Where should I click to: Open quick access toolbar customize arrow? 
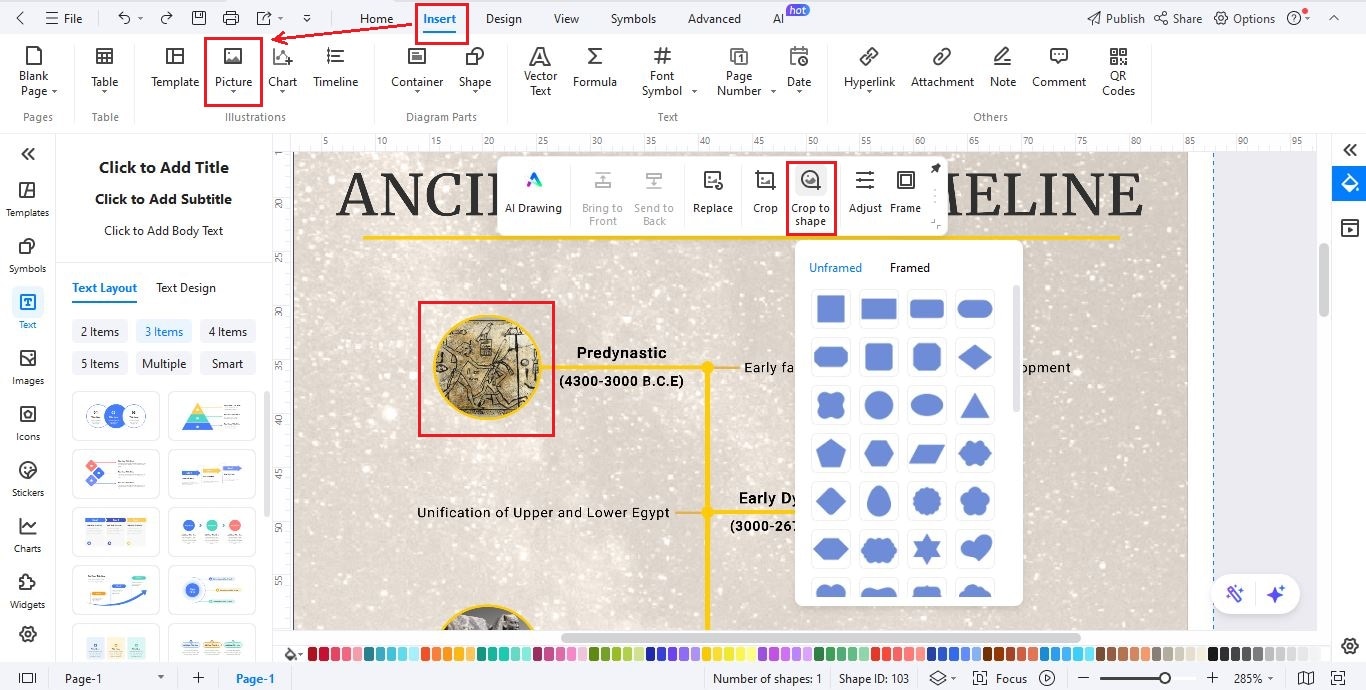coord(306,18)
